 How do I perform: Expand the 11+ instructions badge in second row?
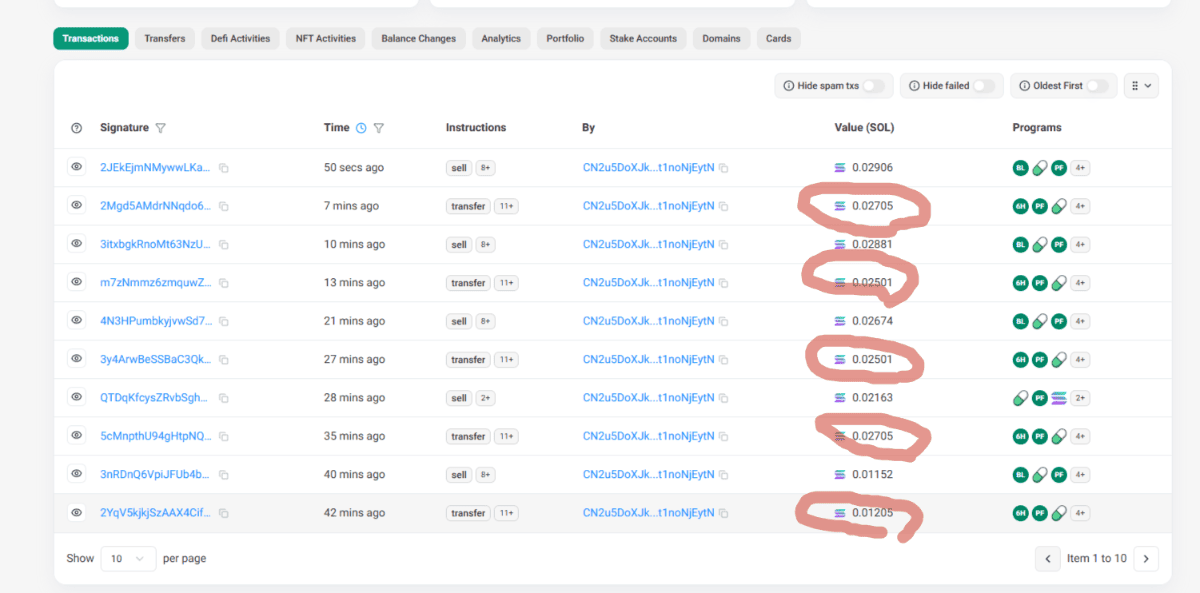point(506,206)
